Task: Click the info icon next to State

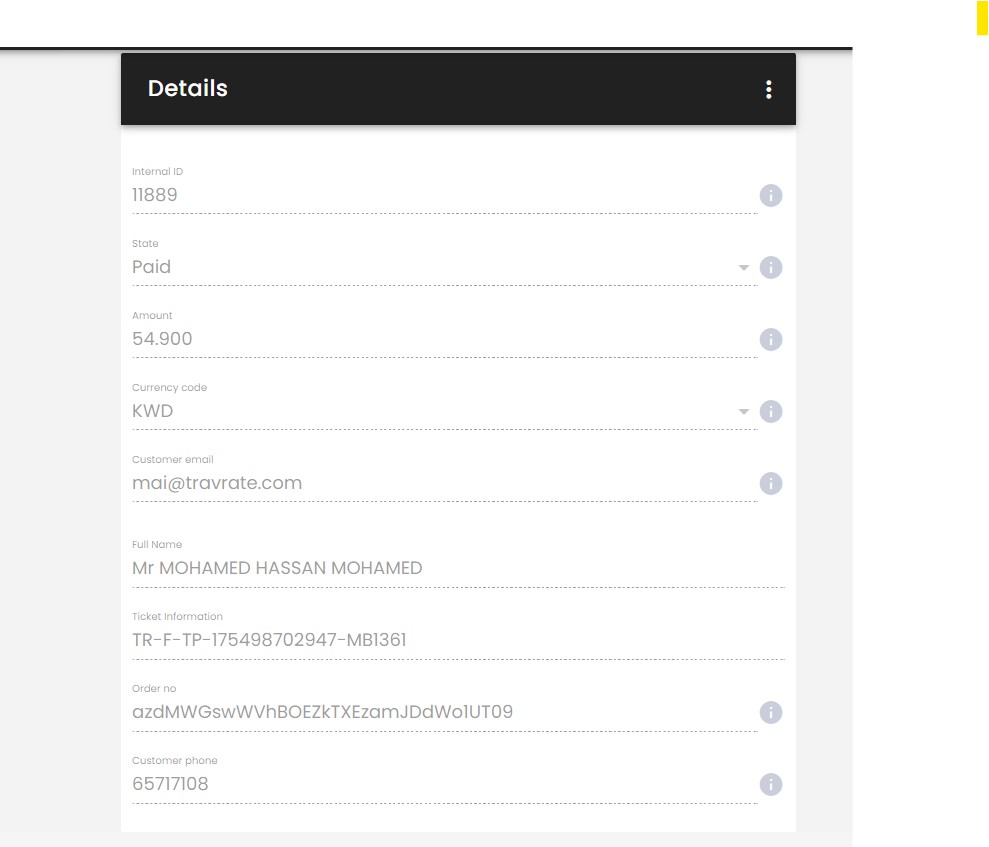Action: (771, 267)
